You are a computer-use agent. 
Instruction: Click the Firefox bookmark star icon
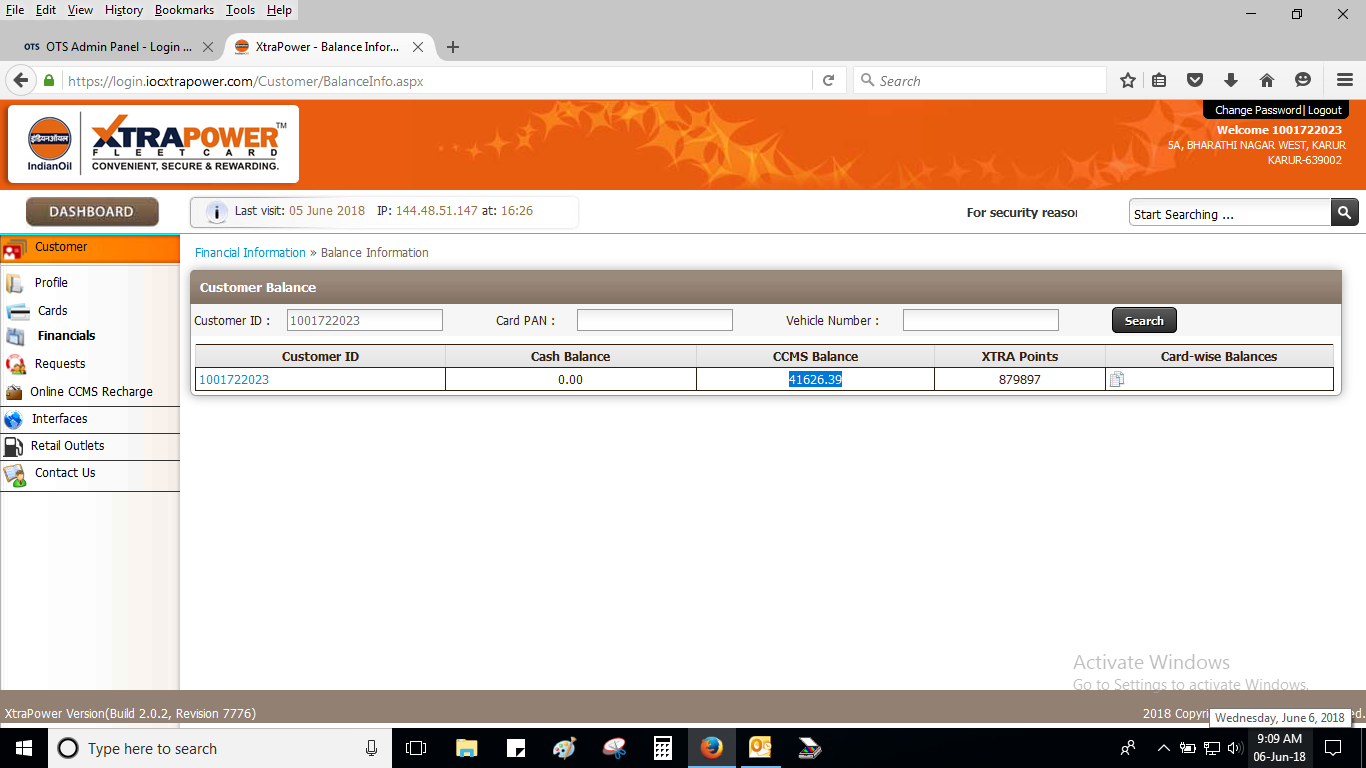click(1128, 81)
